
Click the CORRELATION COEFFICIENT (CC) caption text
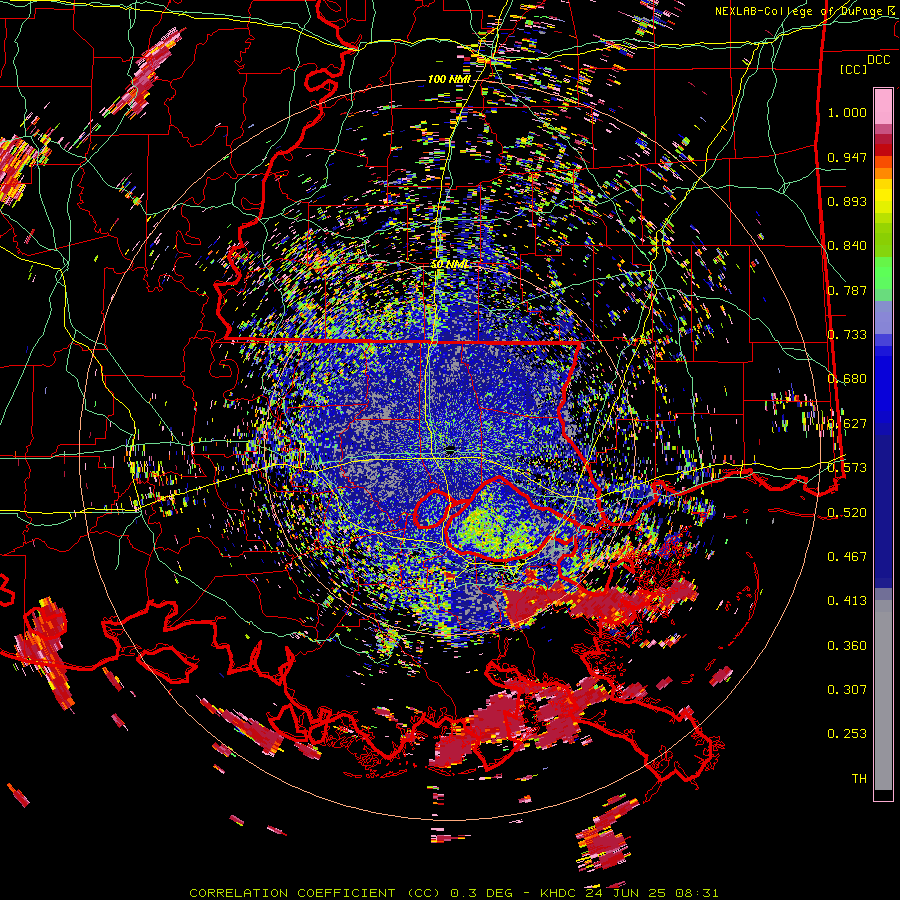(x=315, y=893)
